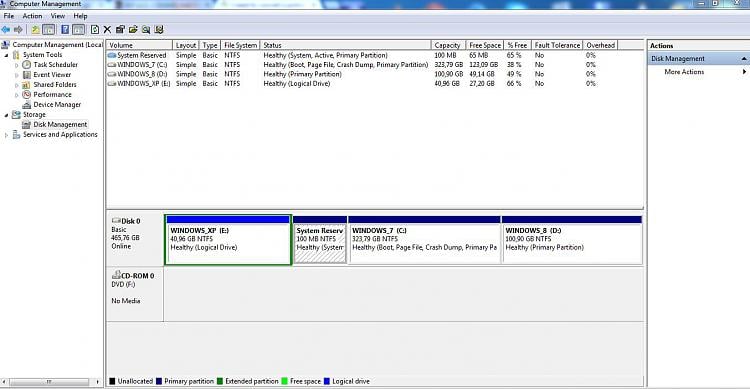Click the tree pane scrollbar right arrow

point(98,382)
